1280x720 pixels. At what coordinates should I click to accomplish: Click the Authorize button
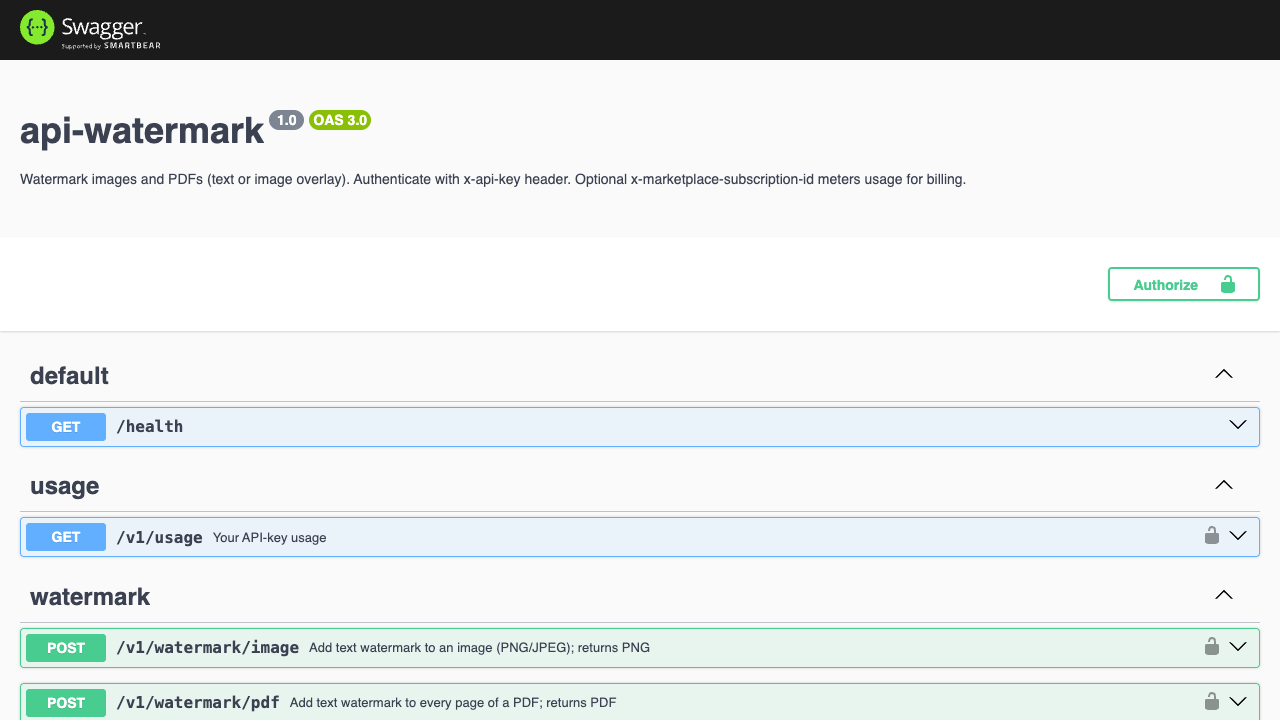(x=1183, y=284)
